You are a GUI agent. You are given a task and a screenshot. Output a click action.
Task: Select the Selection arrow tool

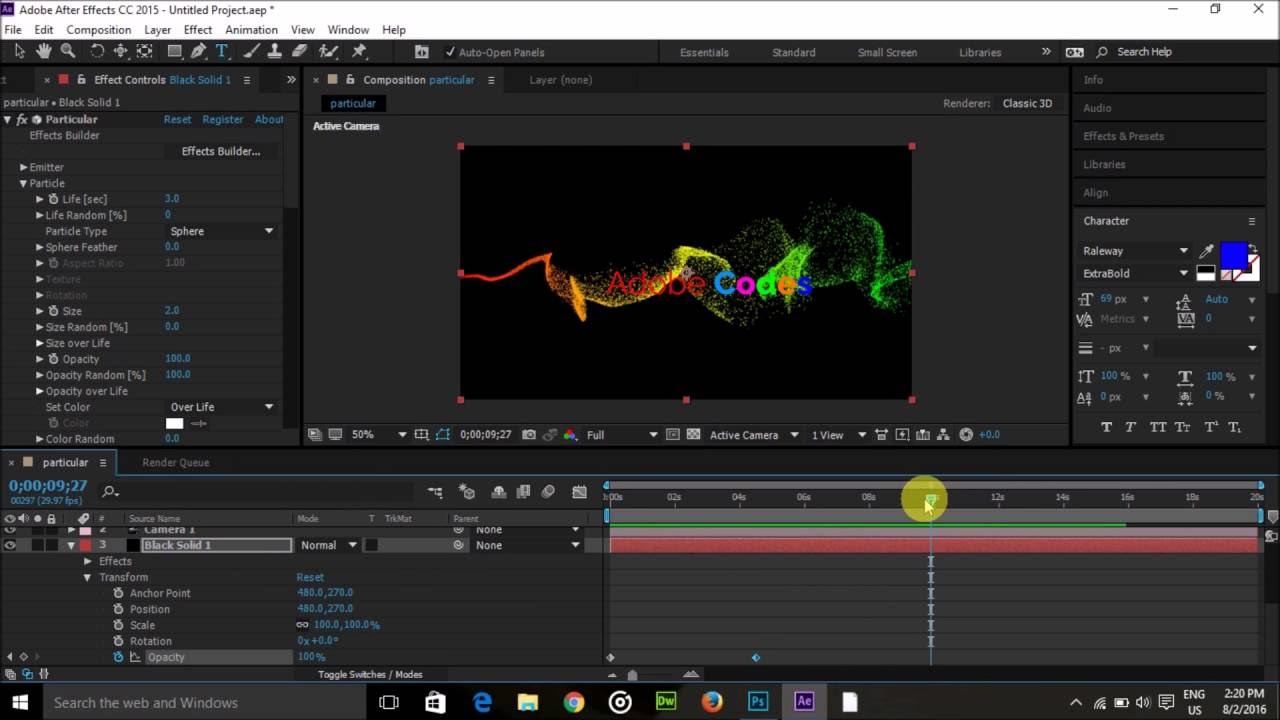coord(19,51)
